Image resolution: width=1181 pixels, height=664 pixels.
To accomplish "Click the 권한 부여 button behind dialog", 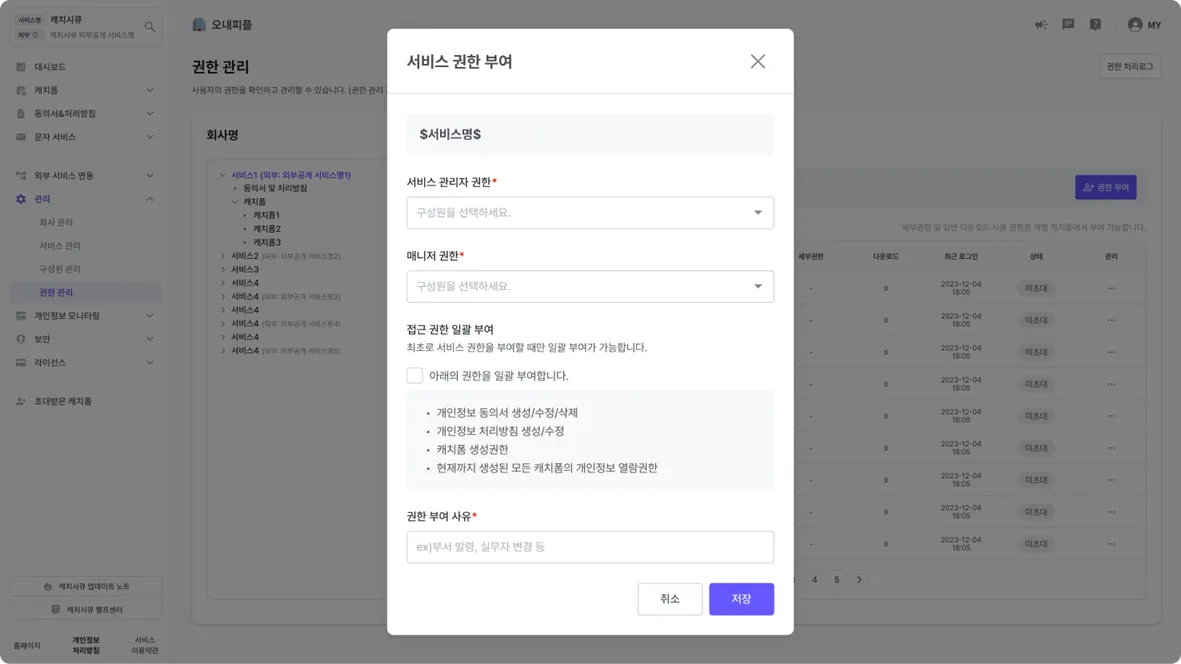I will point(1106,187).
